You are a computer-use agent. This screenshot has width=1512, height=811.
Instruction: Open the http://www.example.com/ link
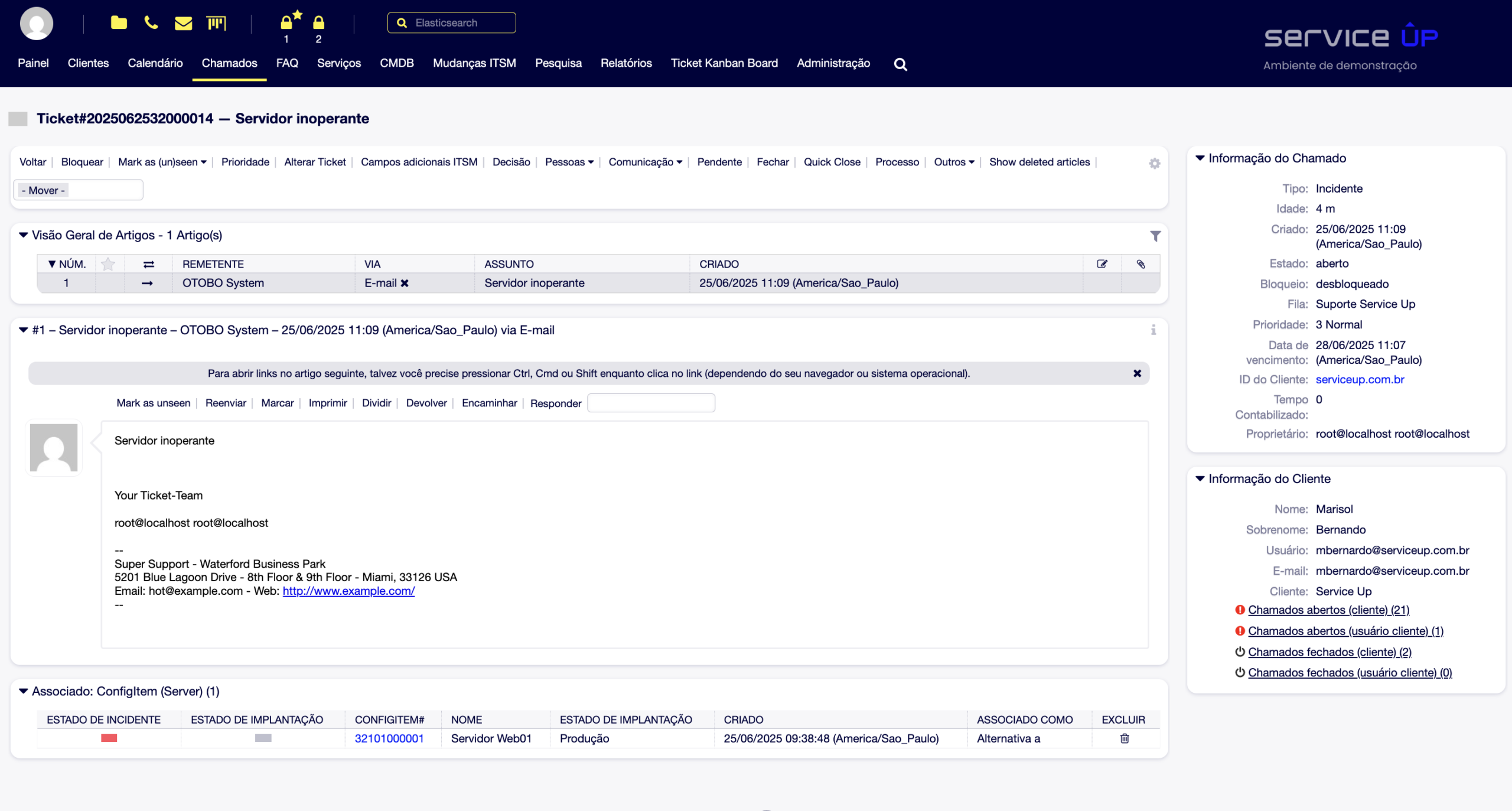pos(348,591)
